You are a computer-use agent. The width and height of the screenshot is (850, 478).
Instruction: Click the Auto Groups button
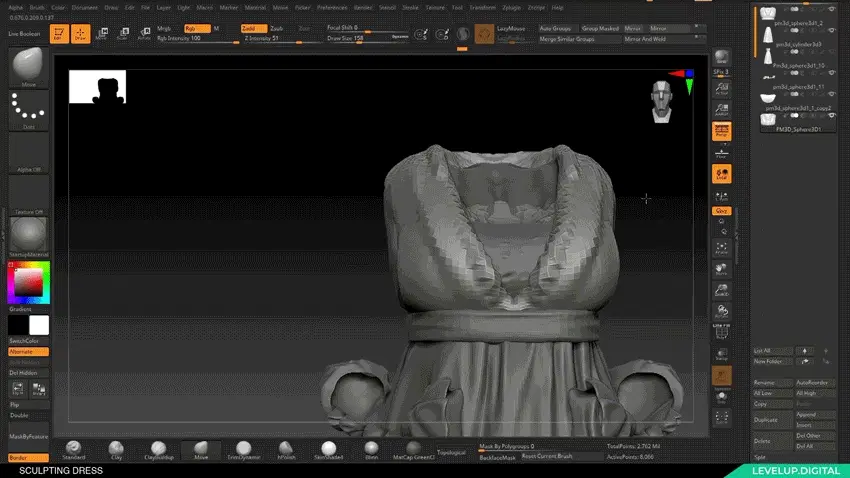point(556,28)
